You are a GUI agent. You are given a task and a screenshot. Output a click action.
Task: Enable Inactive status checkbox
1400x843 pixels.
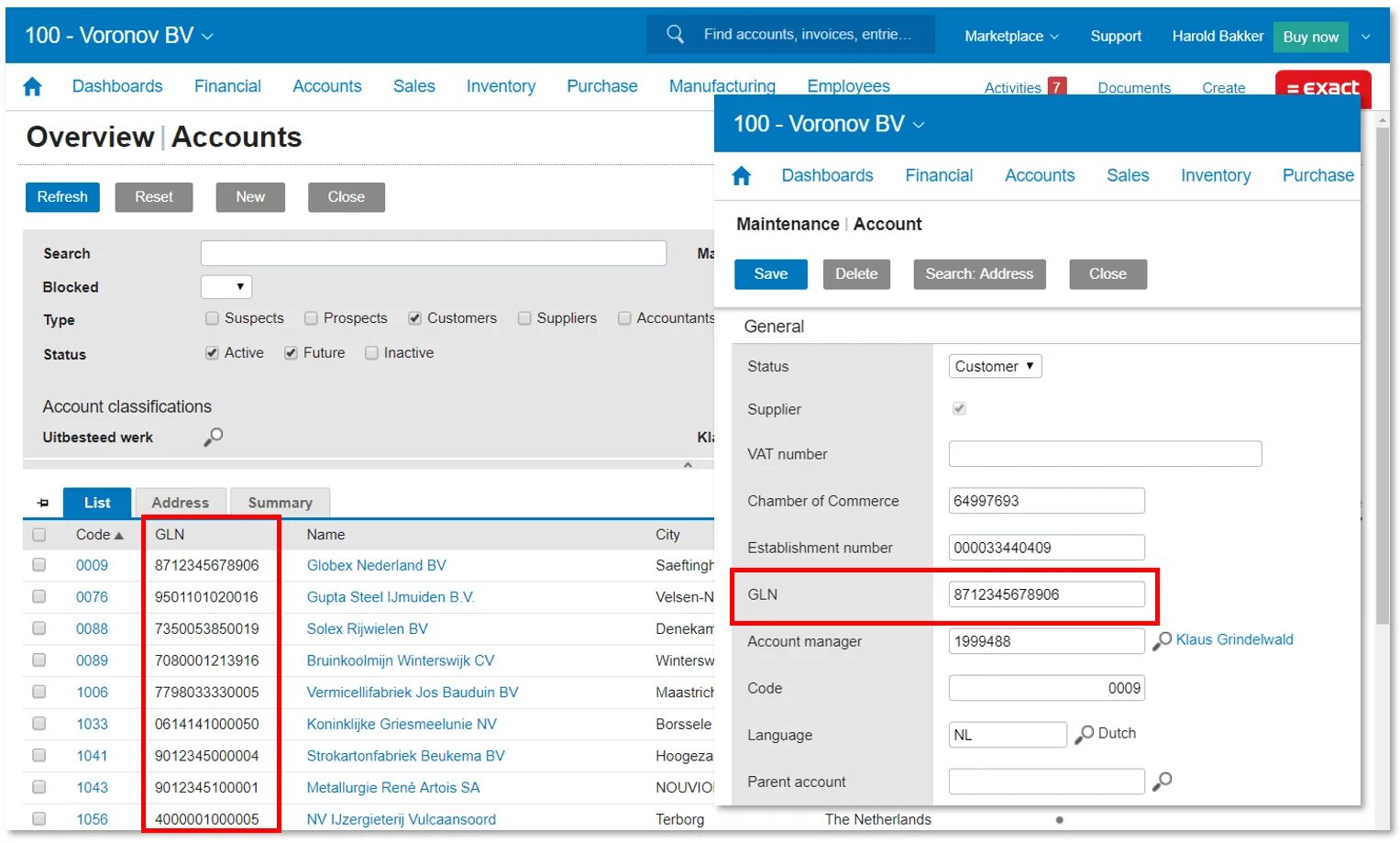pos(371,353)
